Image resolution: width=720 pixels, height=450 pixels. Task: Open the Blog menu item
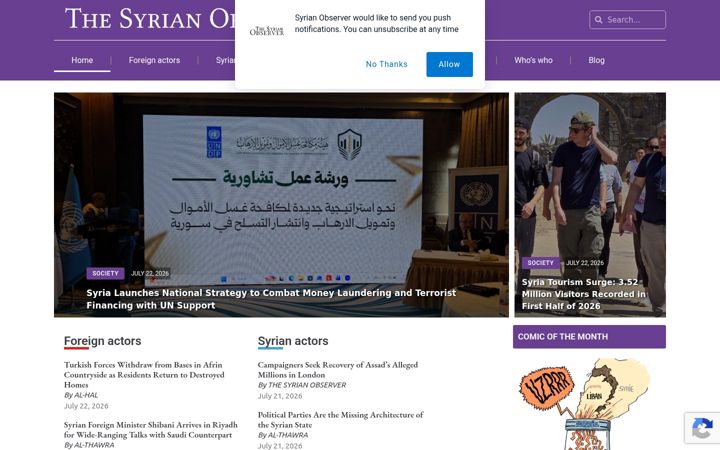(596, 60)
